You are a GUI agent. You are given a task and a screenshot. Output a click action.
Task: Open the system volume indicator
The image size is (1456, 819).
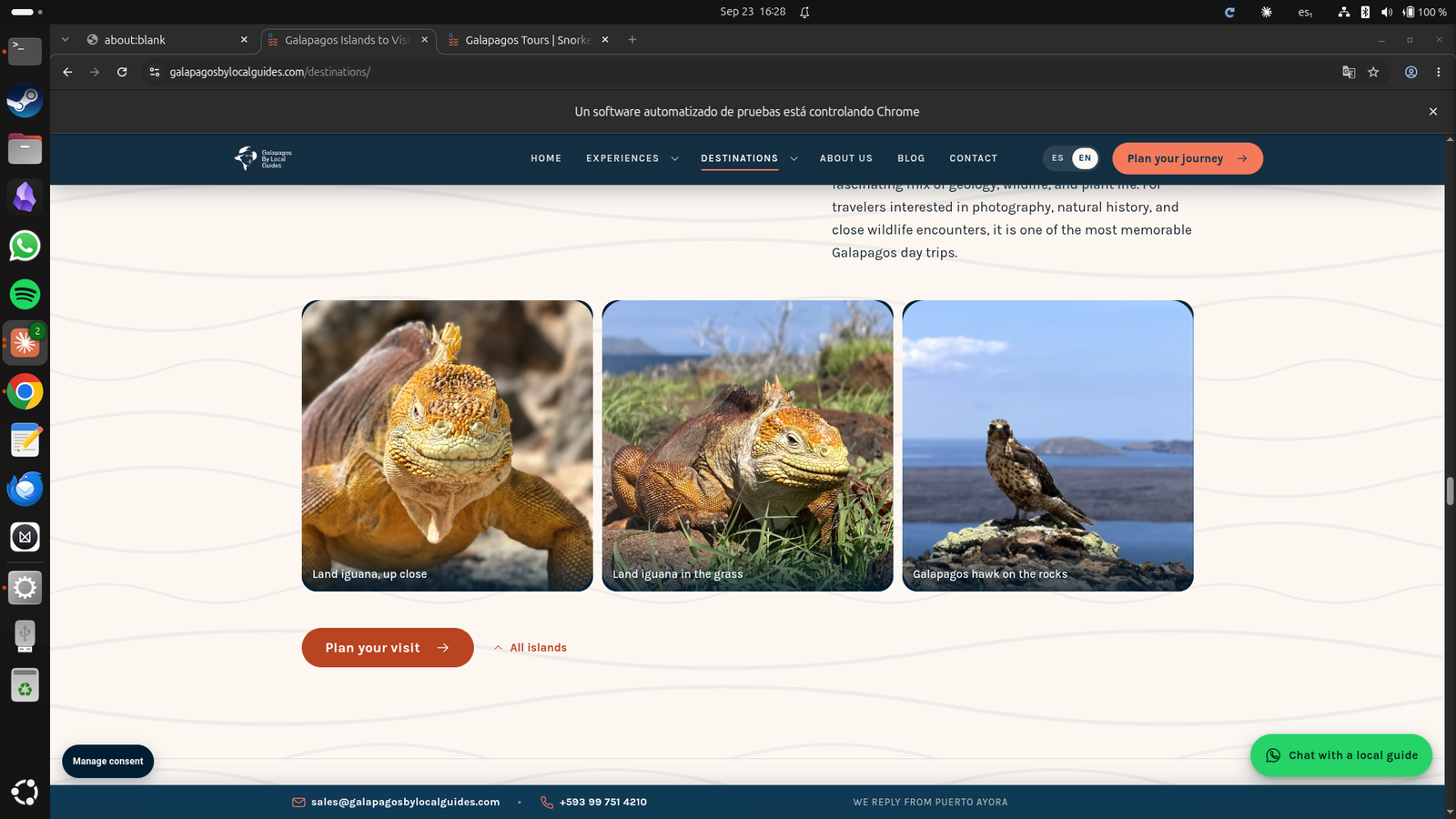click(x=1386, y=12)
